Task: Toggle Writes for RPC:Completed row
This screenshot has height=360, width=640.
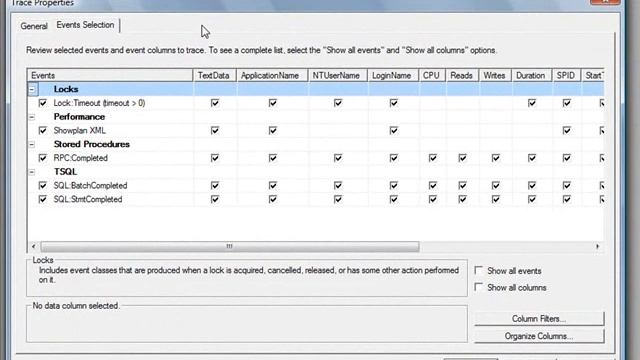Action: pos(496,158)
